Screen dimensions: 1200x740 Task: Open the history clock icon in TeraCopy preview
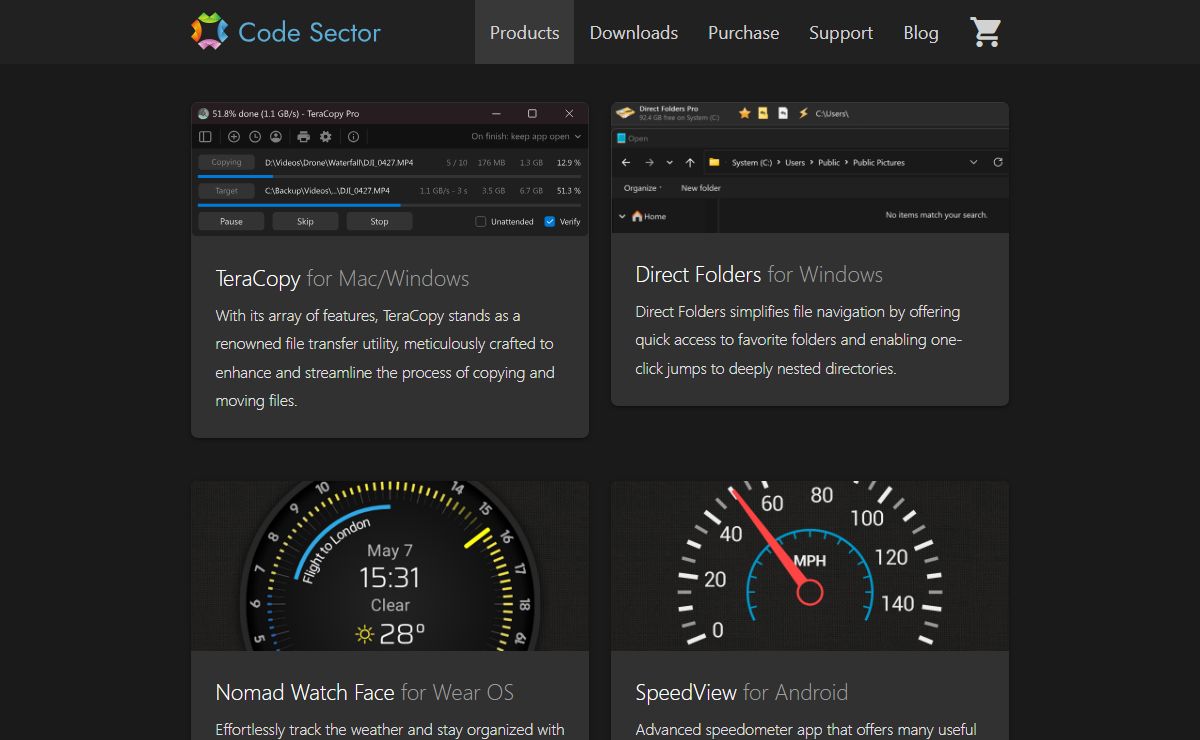click(255, 137)
